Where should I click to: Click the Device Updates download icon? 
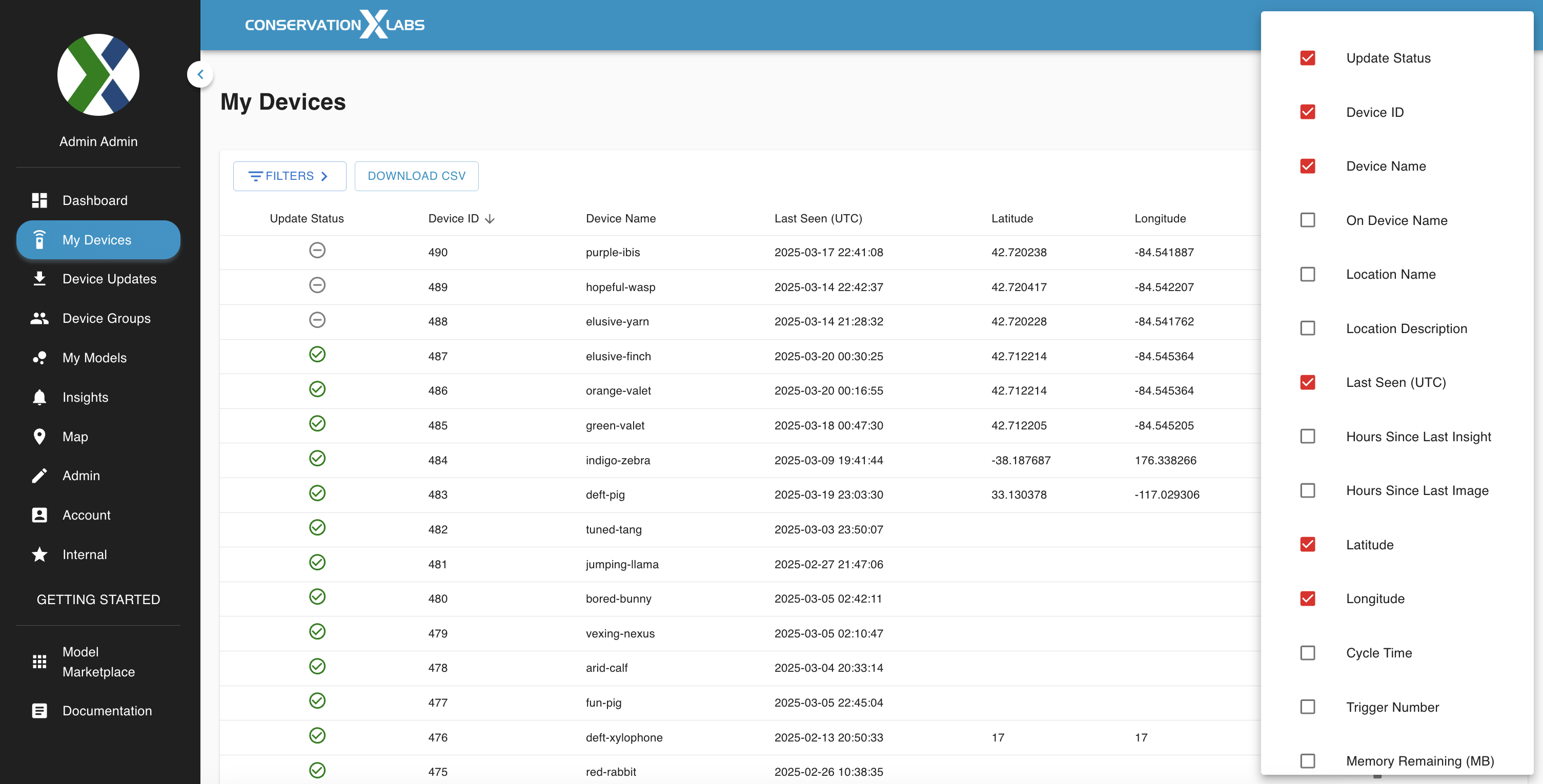point(39,279)
